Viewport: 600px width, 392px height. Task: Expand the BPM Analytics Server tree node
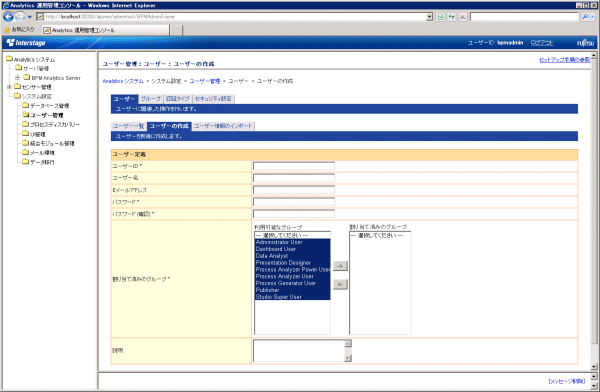point(17,78)
